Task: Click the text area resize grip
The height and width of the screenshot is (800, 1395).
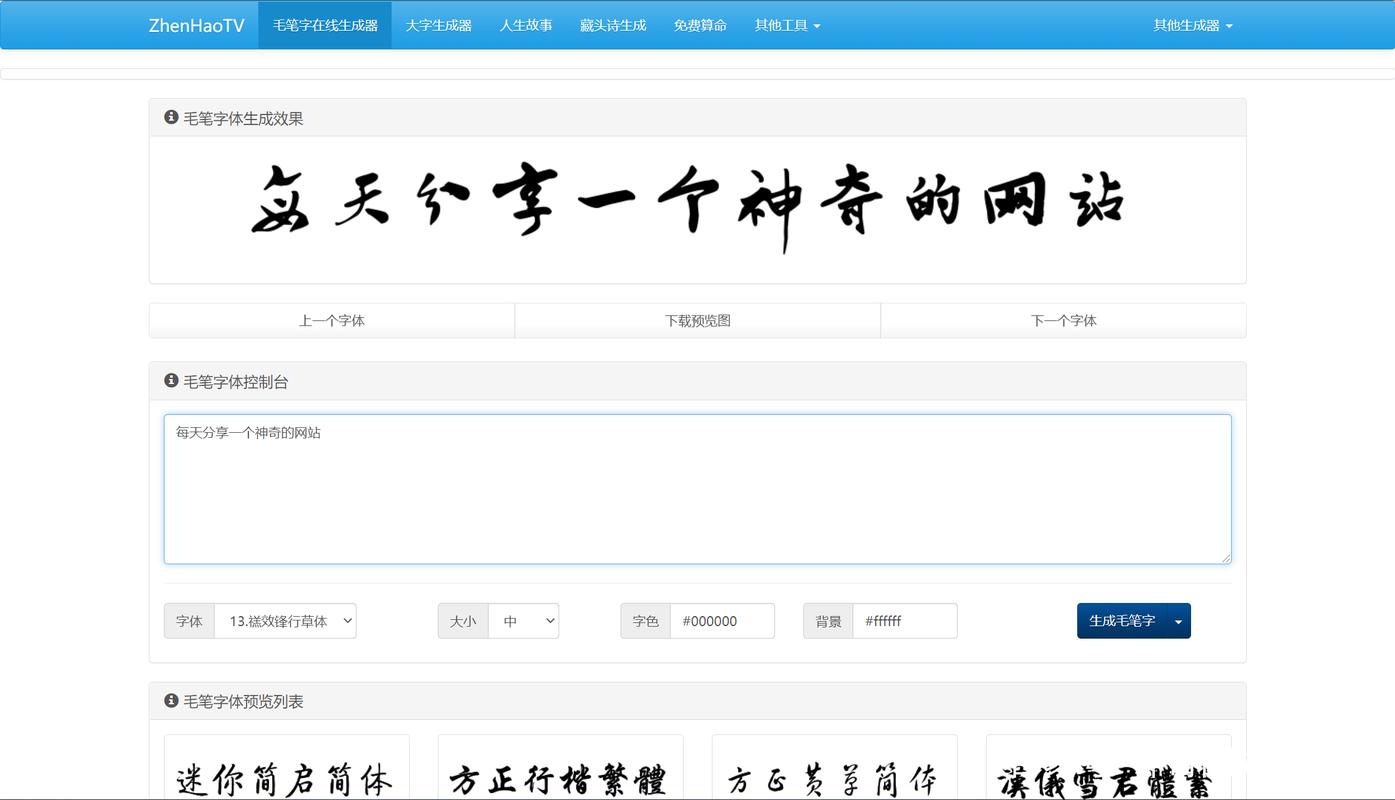Action: (1225, 557)
